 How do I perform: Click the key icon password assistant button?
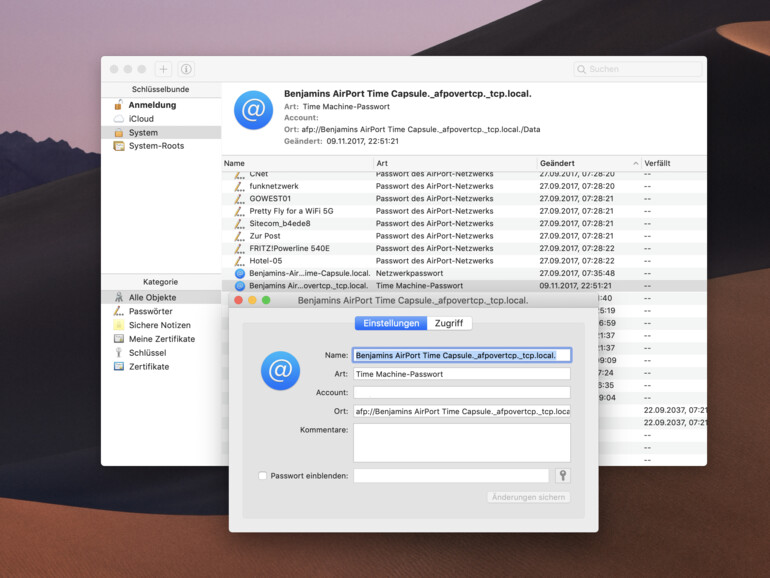point(563,476)
